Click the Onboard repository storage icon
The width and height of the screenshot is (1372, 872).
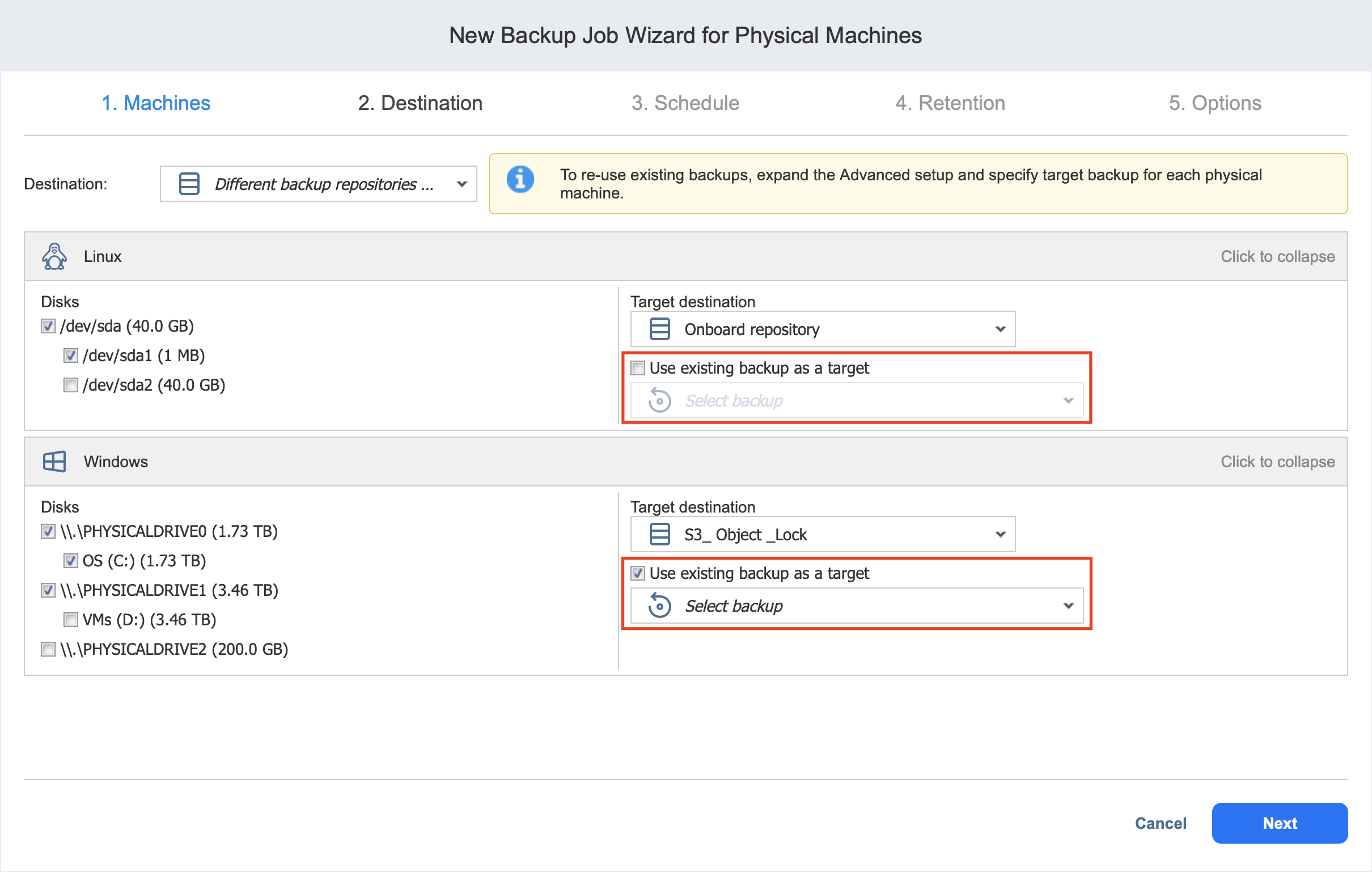point(659,329)
